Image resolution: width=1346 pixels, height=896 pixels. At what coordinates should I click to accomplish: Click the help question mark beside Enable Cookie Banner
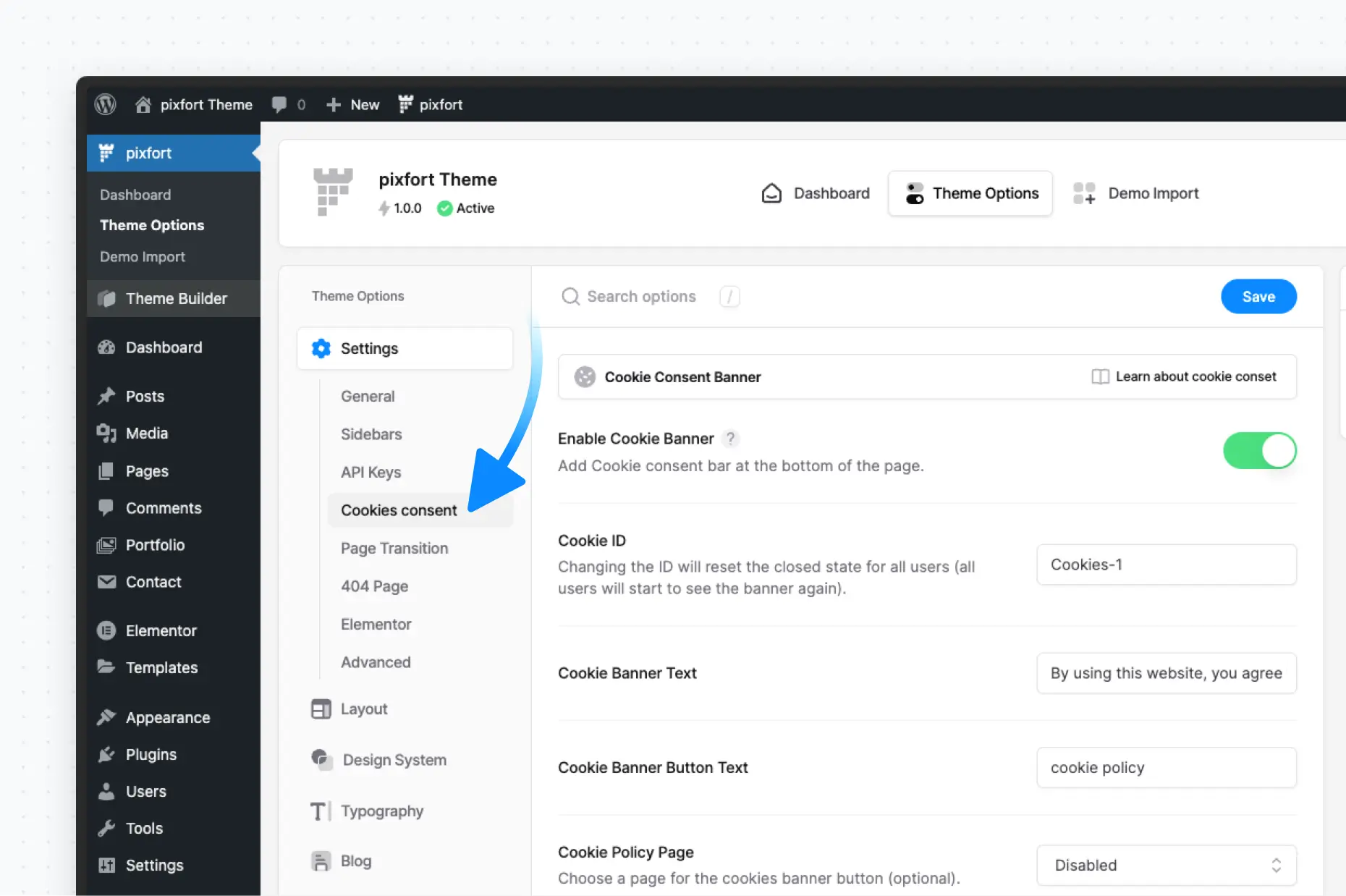point(731,438)
